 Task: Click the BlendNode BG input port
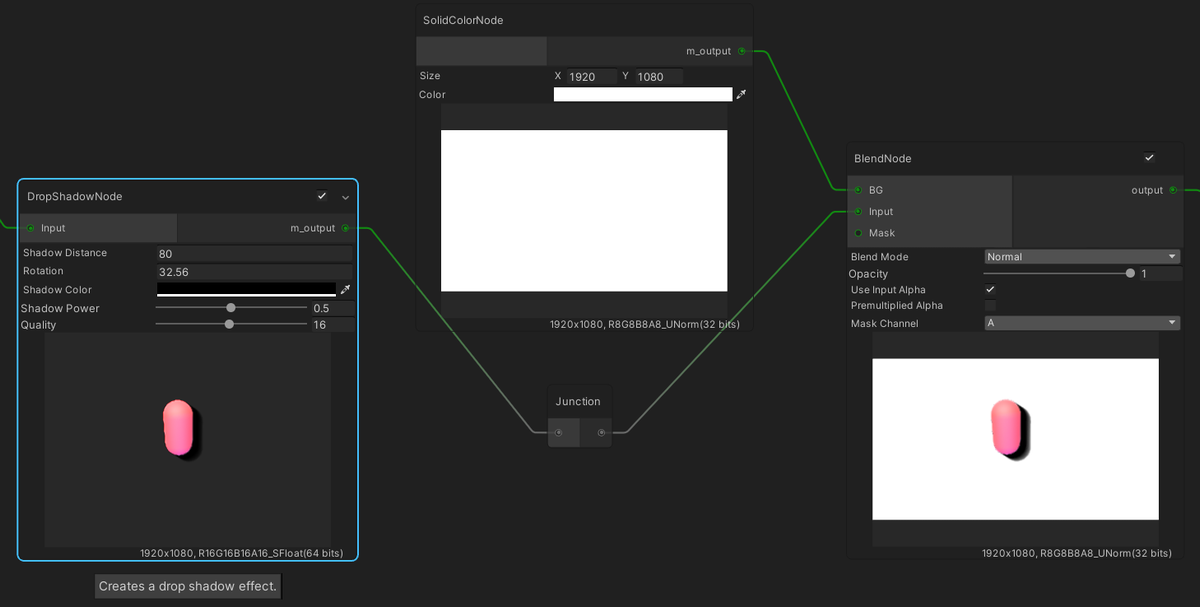coord(858,190)
